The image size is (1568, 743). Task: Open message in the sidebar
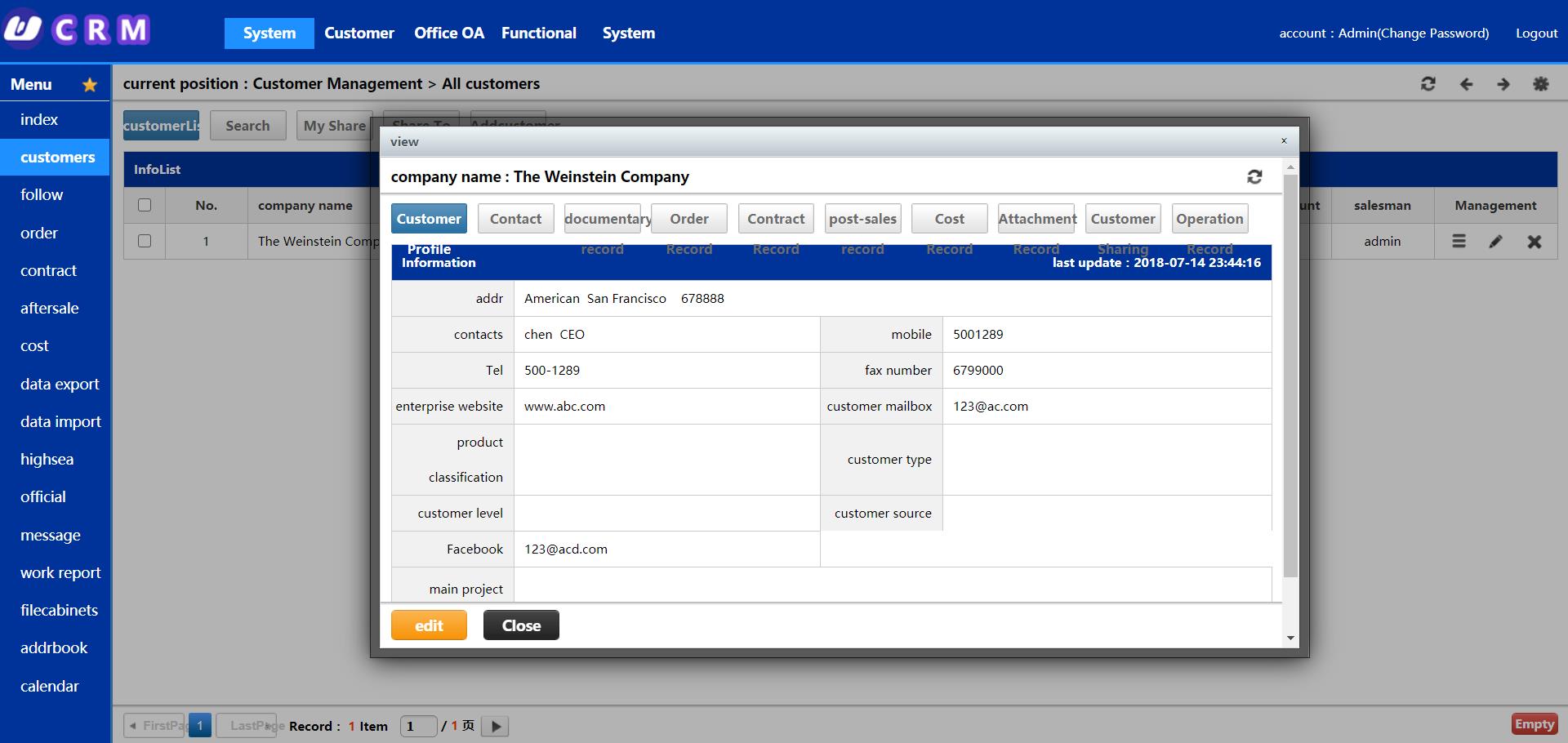[x=55, y=535]
